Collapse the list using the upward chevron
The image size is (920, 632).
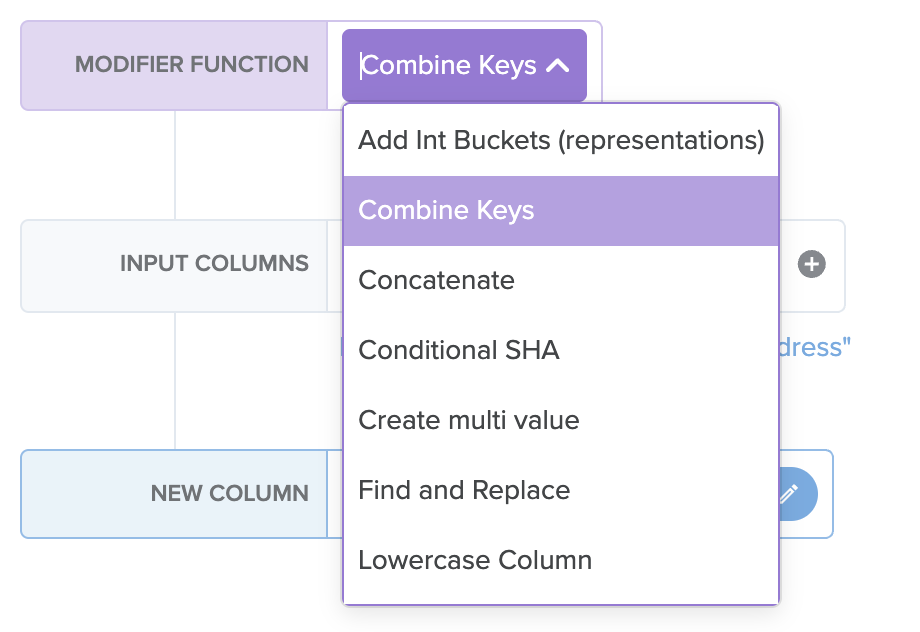[558, 66]
